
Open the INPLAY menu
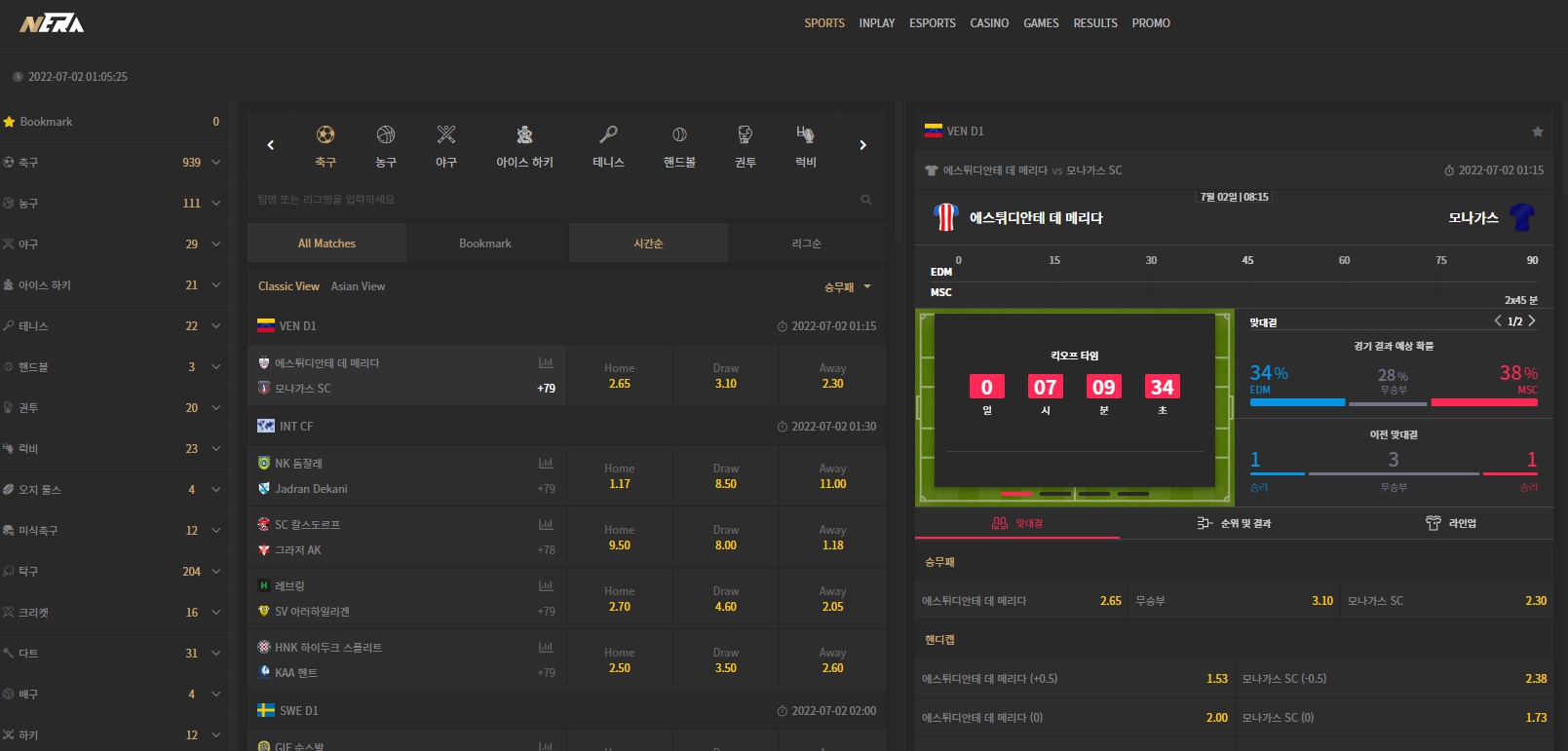(x=877, y=23)
